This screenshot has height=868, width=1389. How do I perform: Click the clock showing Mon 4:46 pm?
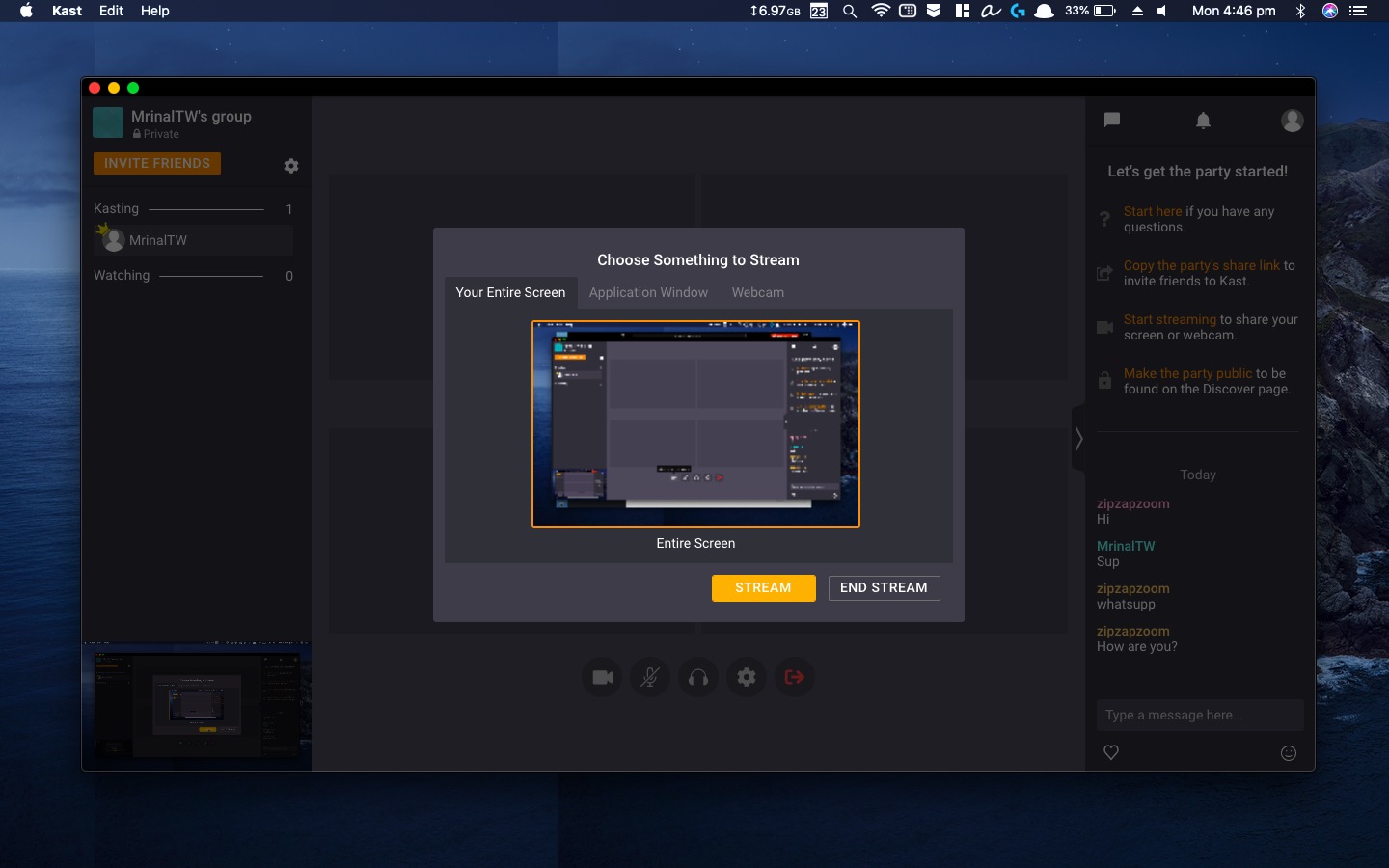point(1234,11)
